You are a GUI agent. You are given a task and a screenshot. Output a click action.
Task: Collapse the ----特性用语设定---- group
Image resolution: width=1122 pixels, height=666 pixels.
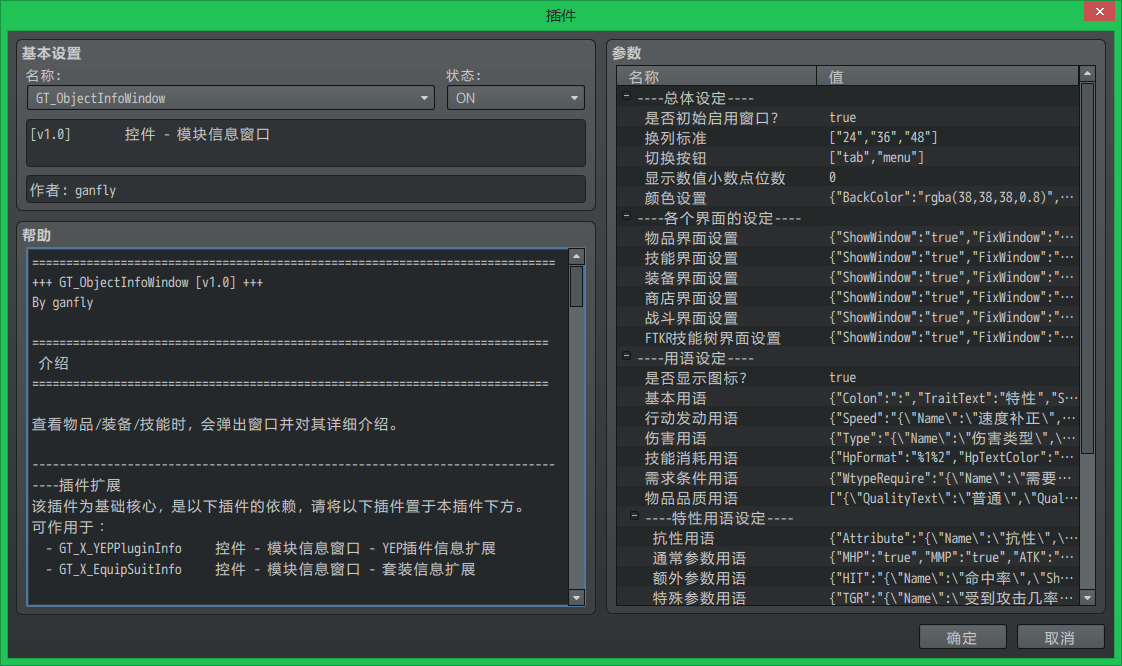pos(635,516)
